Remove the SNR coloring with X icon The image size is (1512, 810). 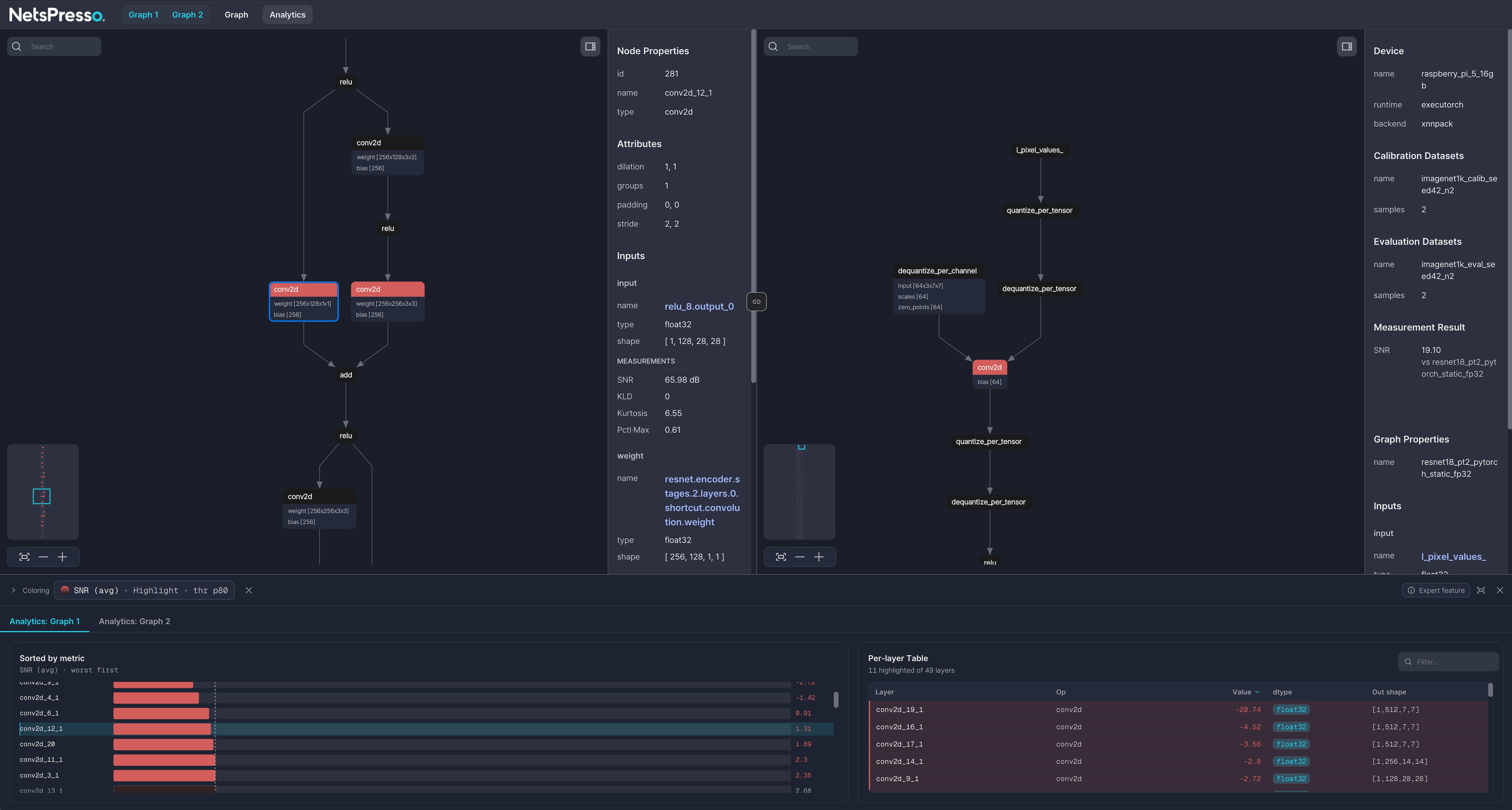click(249, 590)
